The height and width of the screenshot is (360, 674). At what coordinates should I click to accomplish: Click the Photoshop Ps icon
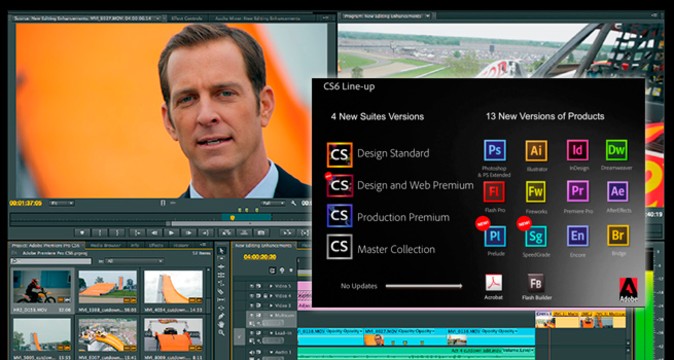click(494, 150)
